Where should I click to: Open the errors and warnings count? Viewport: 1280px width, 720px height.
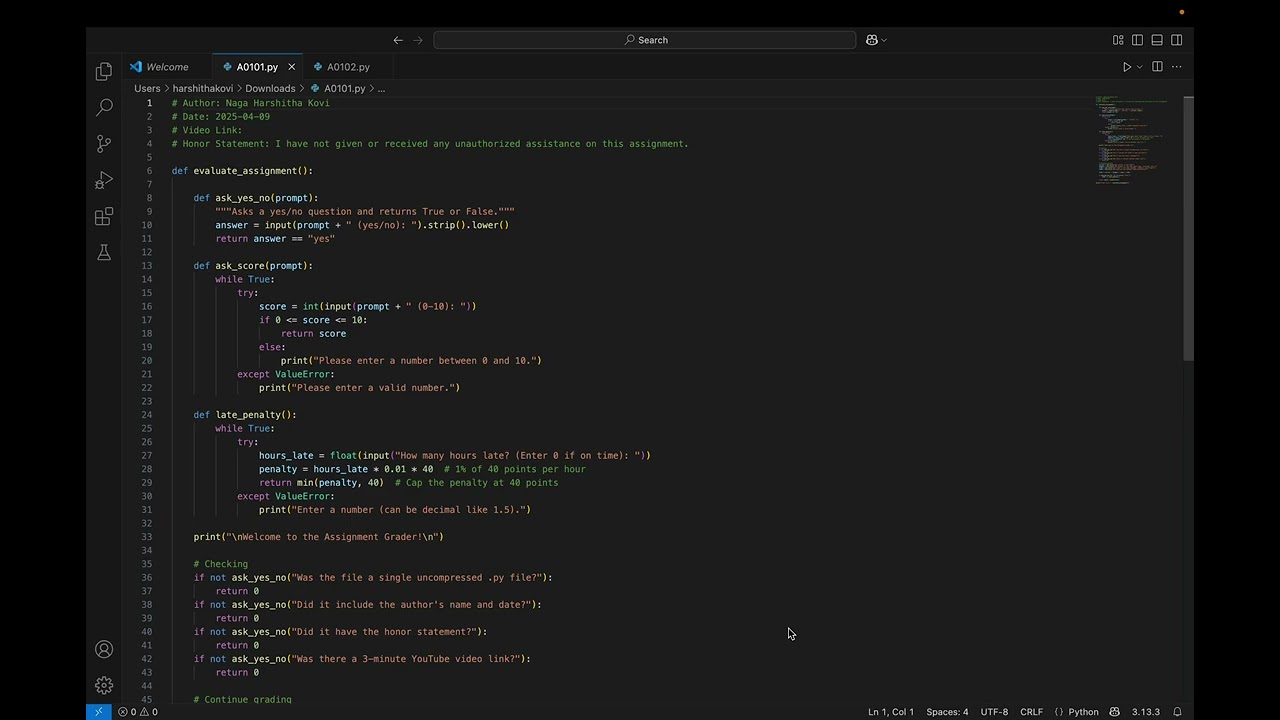(x=138, y=712)
